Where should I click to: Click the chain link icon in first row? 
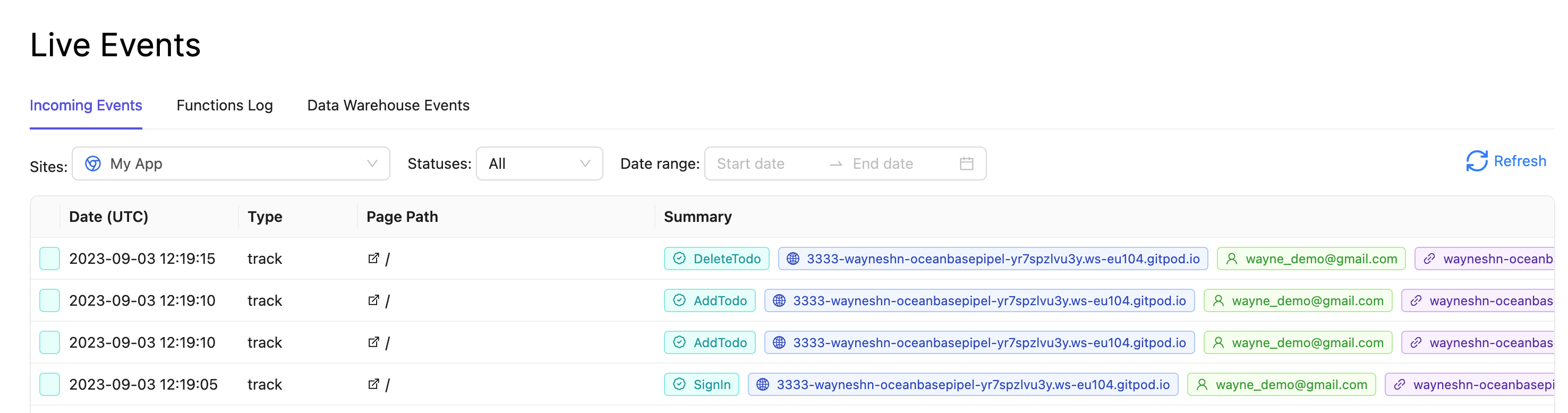coord(1429,259)
